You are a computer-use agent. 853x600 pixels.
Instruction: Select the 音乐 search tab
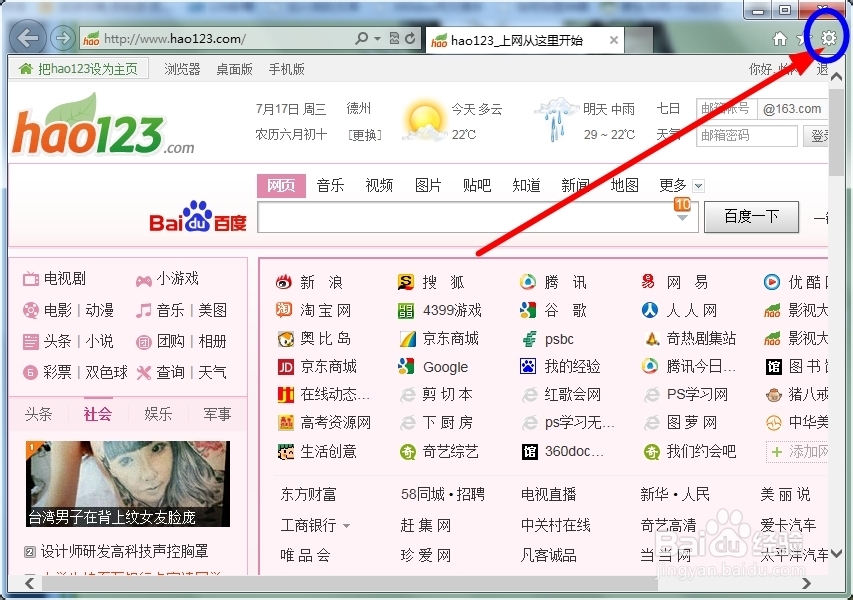pyautogui.click(x=330, y=185)
